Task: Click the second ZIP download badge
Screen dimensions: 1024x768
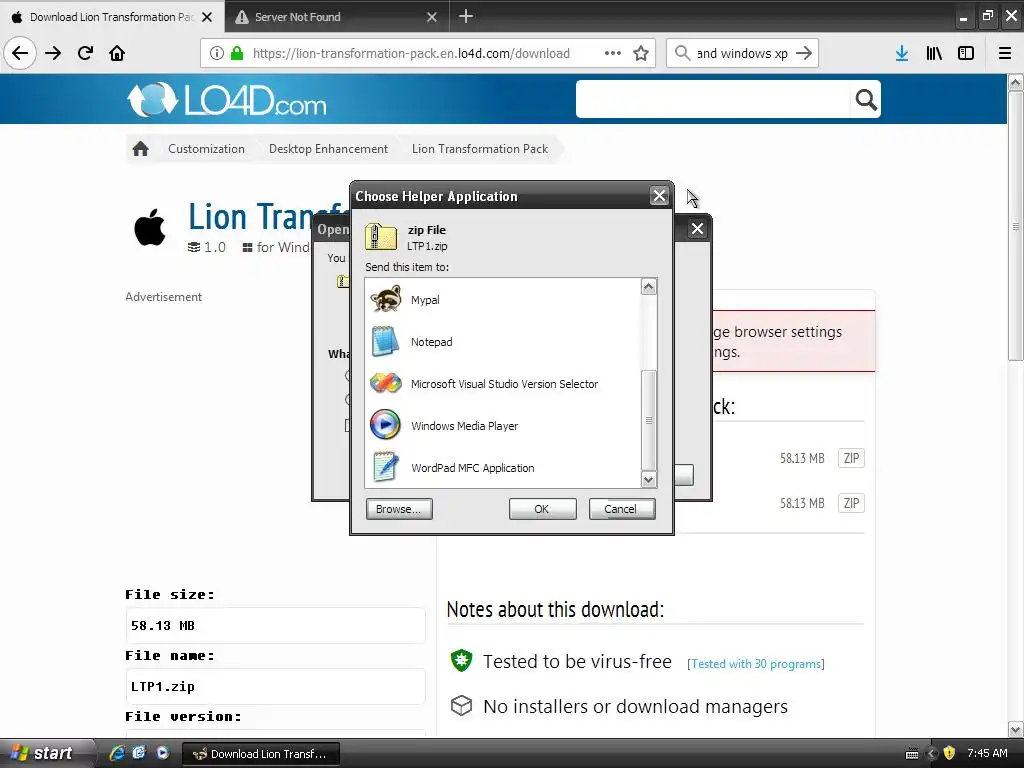Action: 851,503
